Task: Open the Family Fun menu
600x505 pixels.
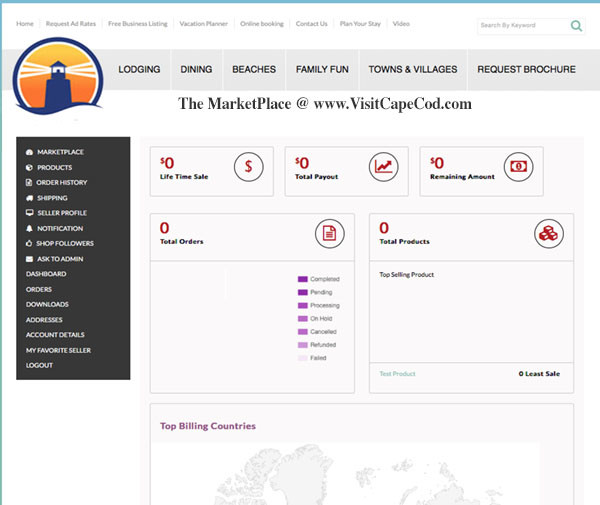Action: (322, 69)
